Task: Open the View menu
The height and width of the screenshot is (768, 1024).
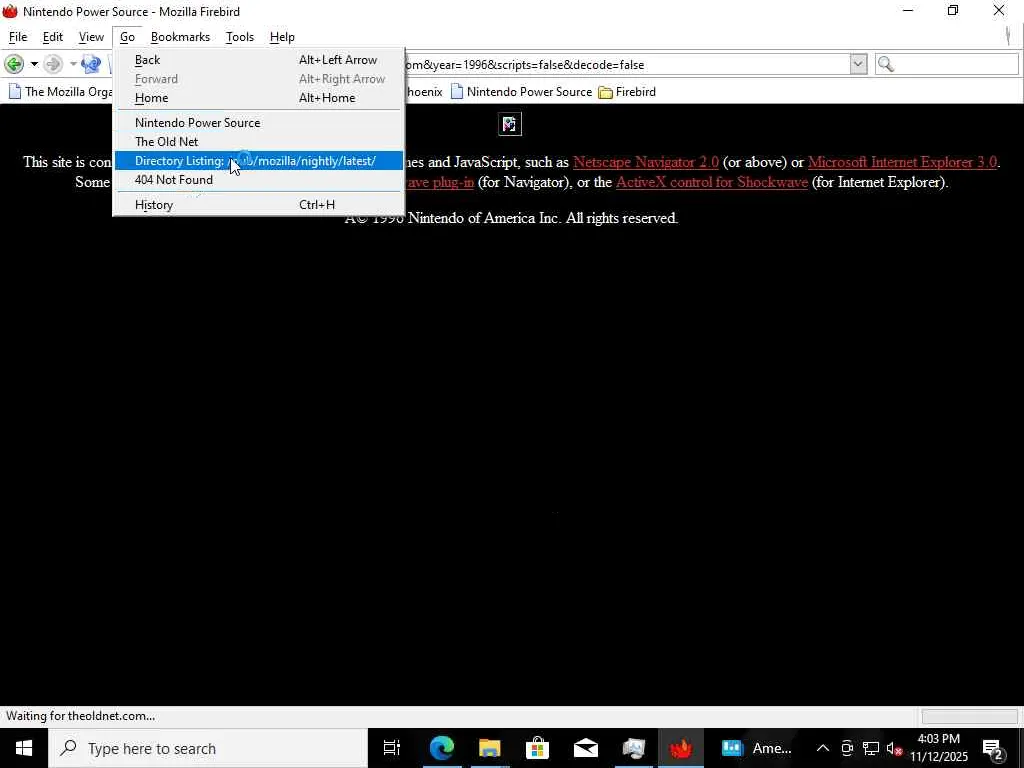Action: [x=91, y=37]
